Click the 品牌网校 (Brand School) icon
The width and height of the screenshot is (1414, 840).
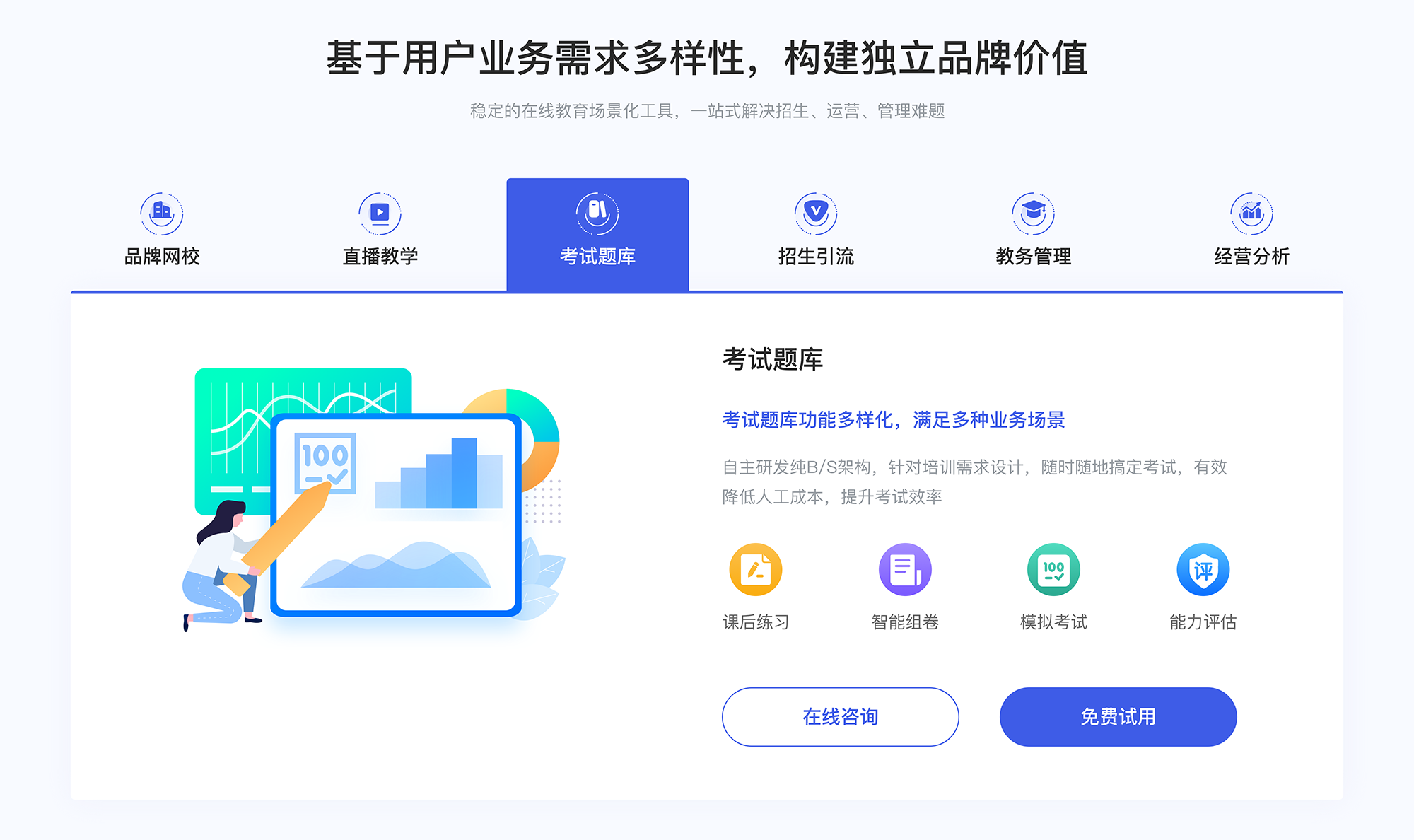coord(159,211)
